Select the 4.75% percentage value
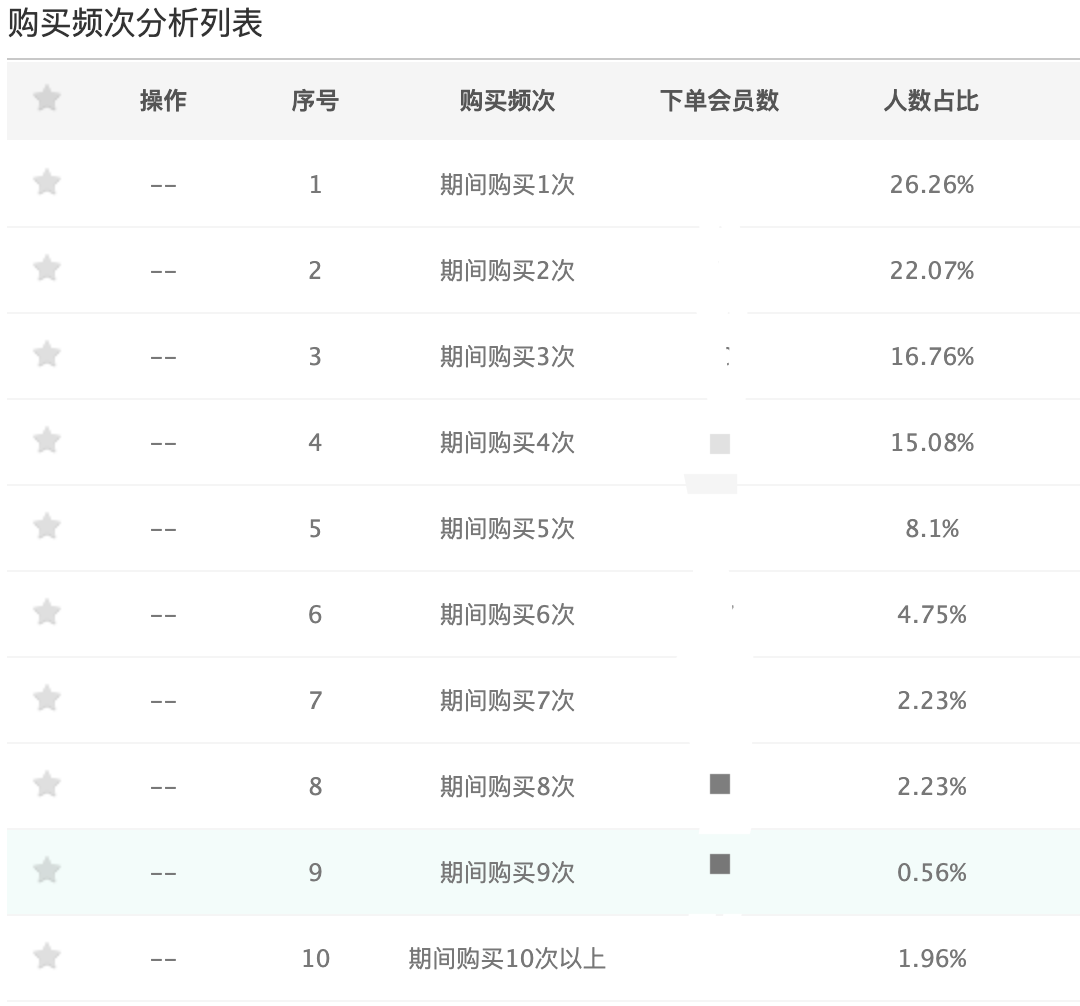Viewport: 1080px width, 1006px height. [x=932, y=614]
